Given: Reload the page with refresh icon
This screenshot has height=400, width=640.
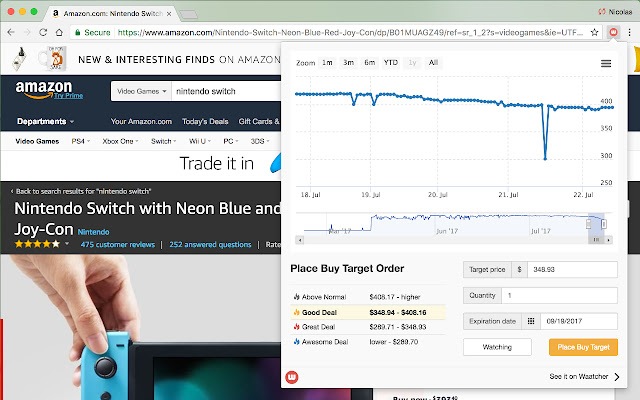Looking at the screenshot, I should coord(43,32).
